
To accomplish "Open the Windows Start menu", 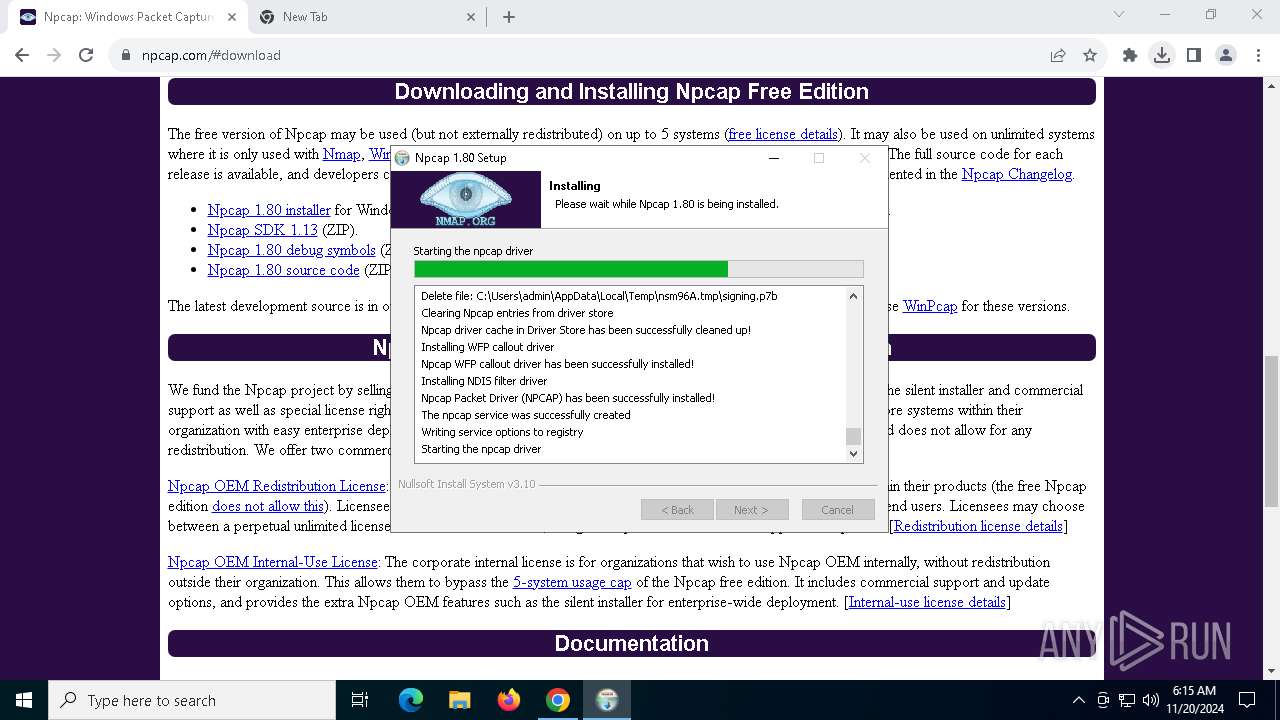I will point(24,700).
